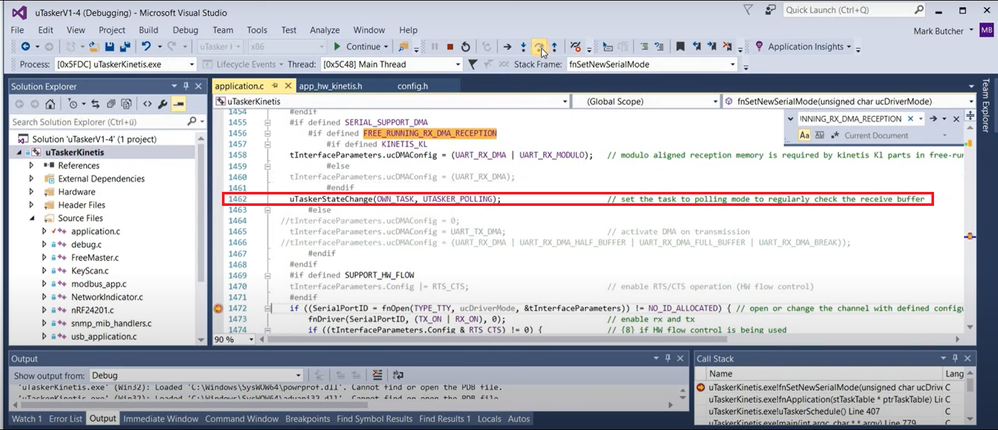Click the Save All icon
This screenshot has width=998, height=430.
coord(125,46)
